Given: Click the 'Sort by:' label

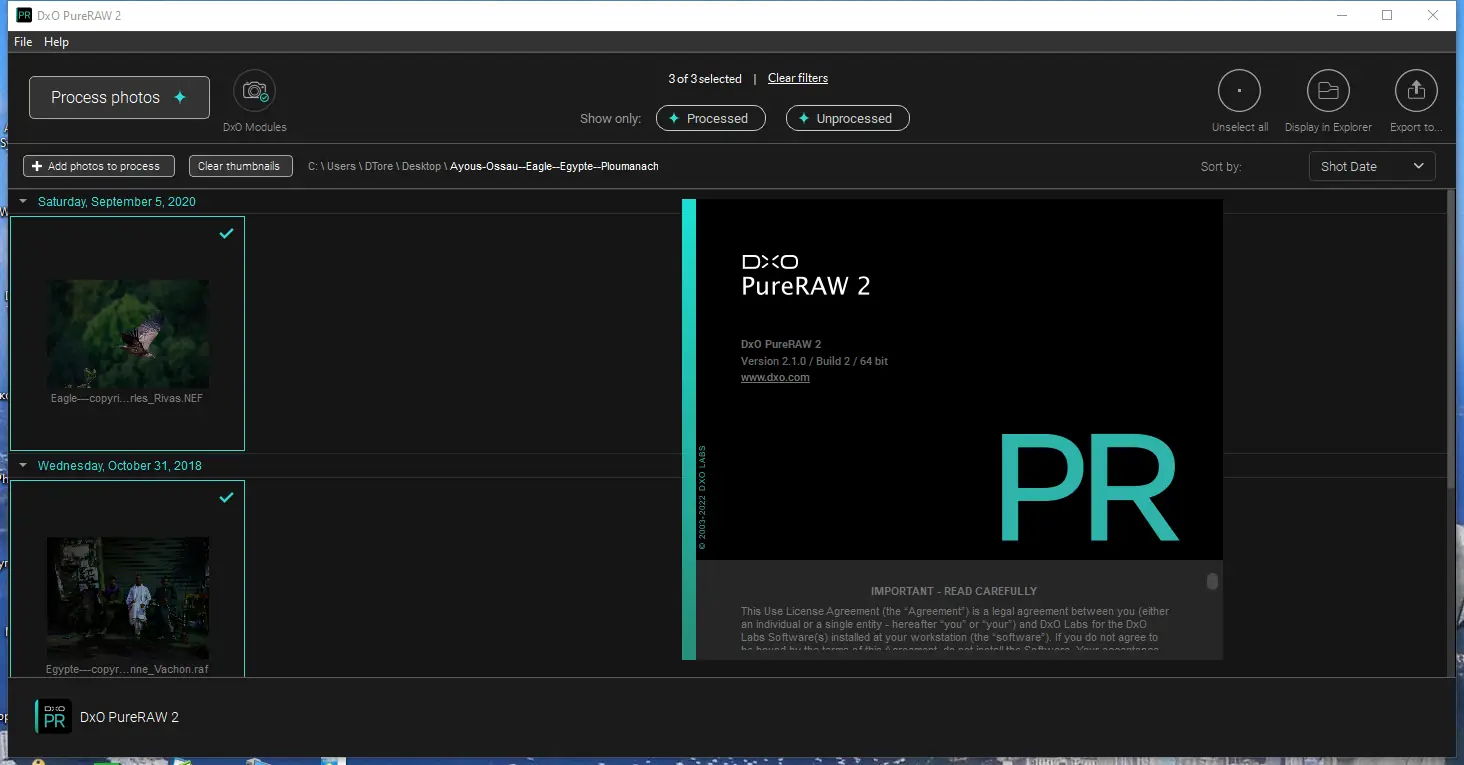Looking at the screenshot, I should (x=1221, y=167).
